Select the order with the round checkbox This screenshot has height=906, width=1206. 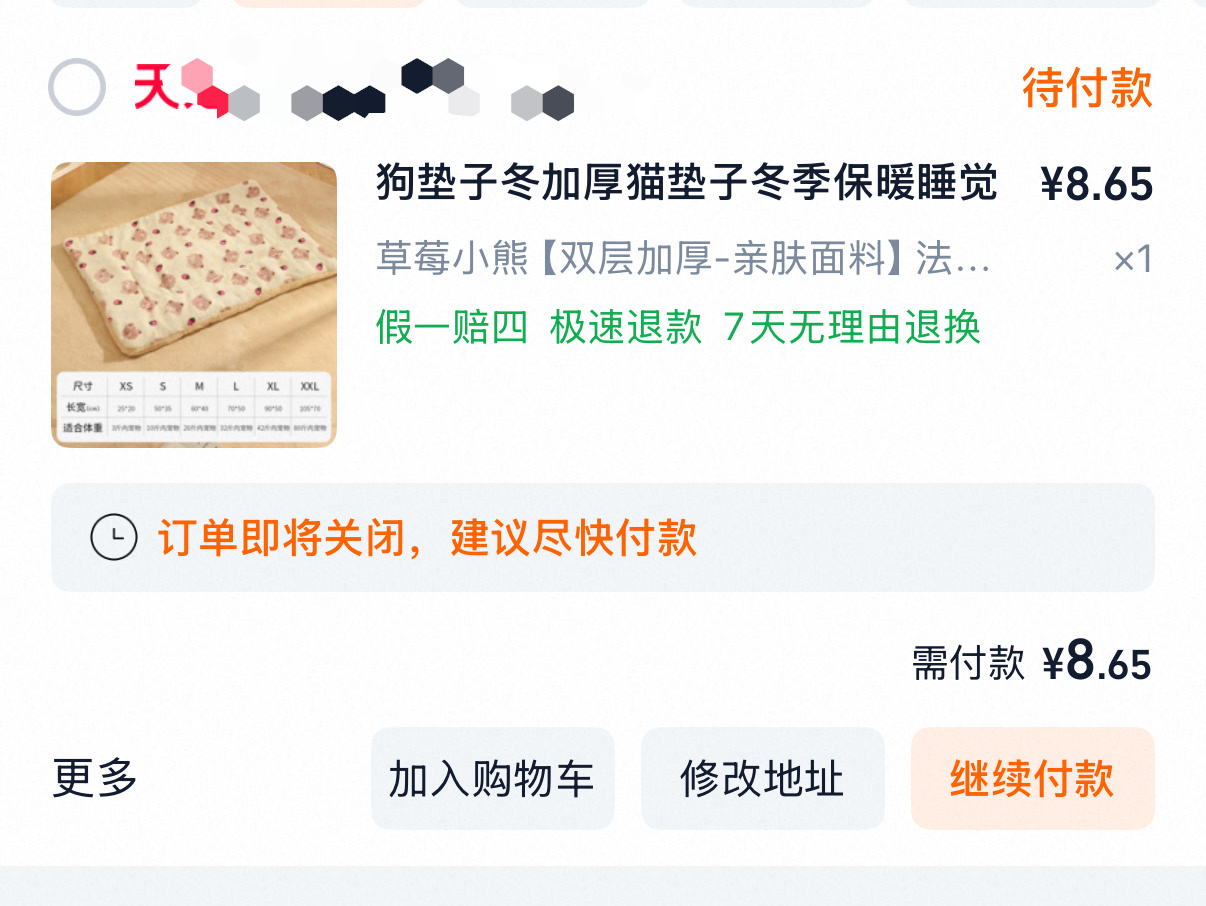tap(77, 88)
